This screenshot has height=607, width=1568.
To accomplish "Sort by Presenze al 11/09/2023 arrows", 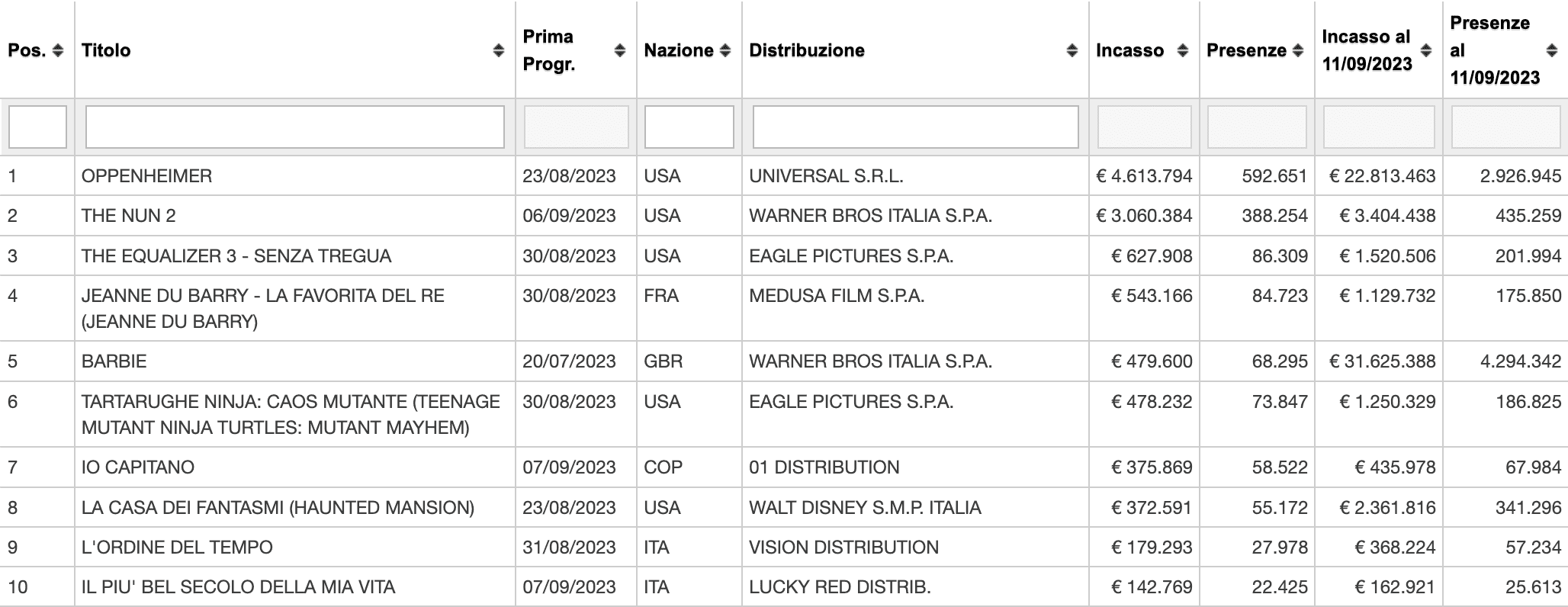I will (x=1551, y=50).
